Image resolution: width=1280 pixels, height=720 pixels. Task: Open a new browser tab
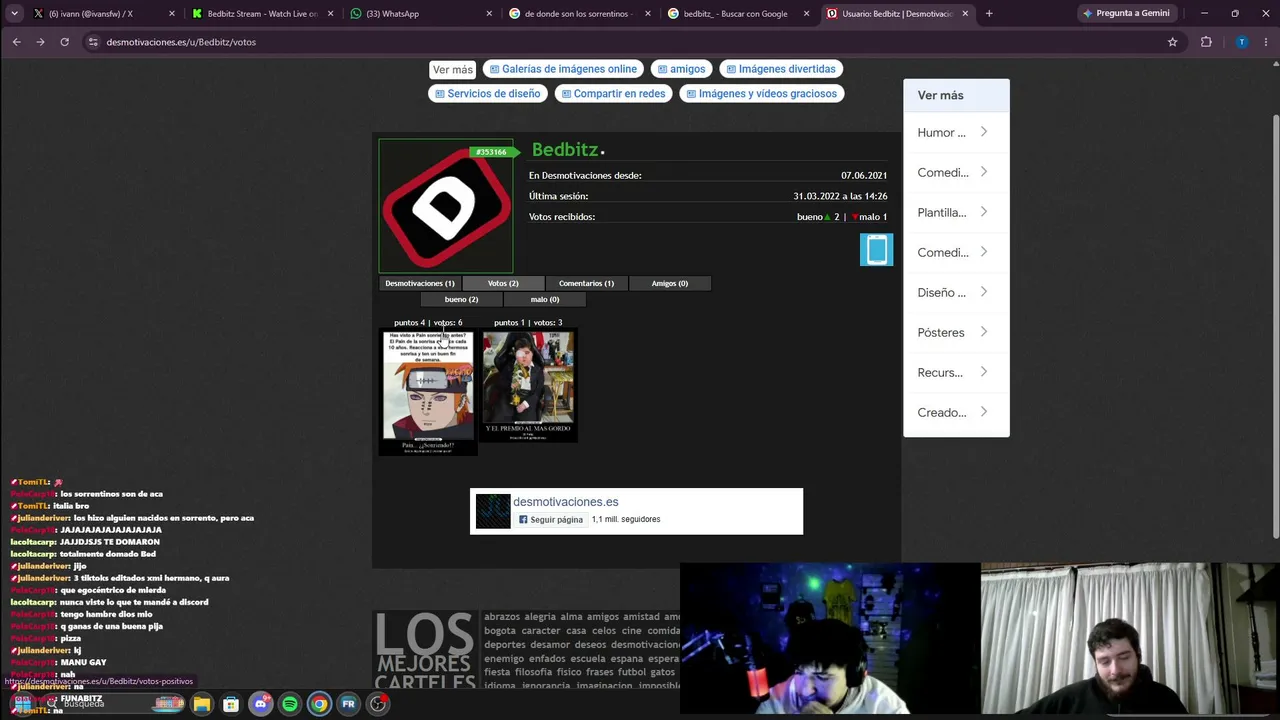coord(989,14)
